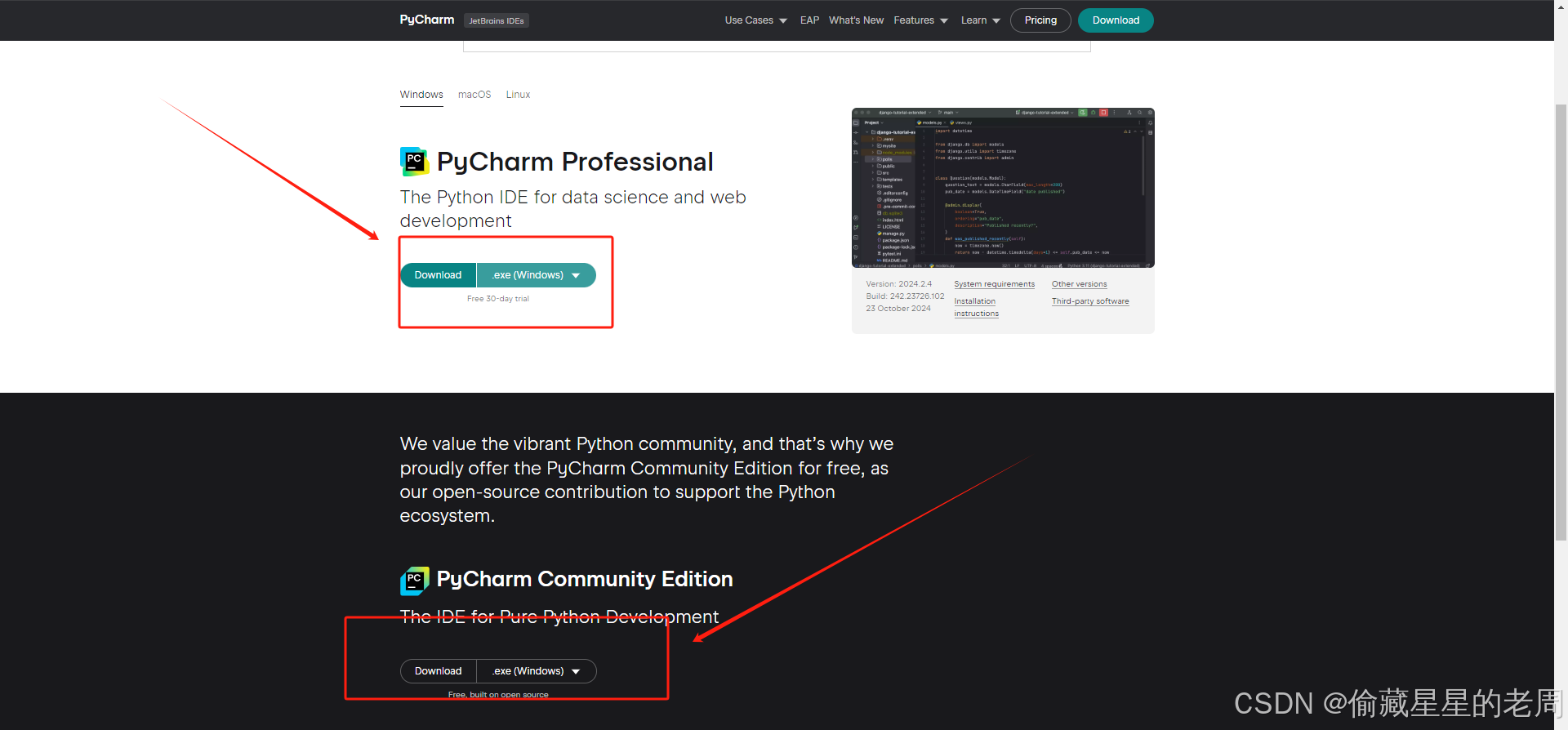The height and width of the screenshot is (730, 1568).
Task: Click the "PyCharm Community Edition" heading
Action: tap(585, 579)
